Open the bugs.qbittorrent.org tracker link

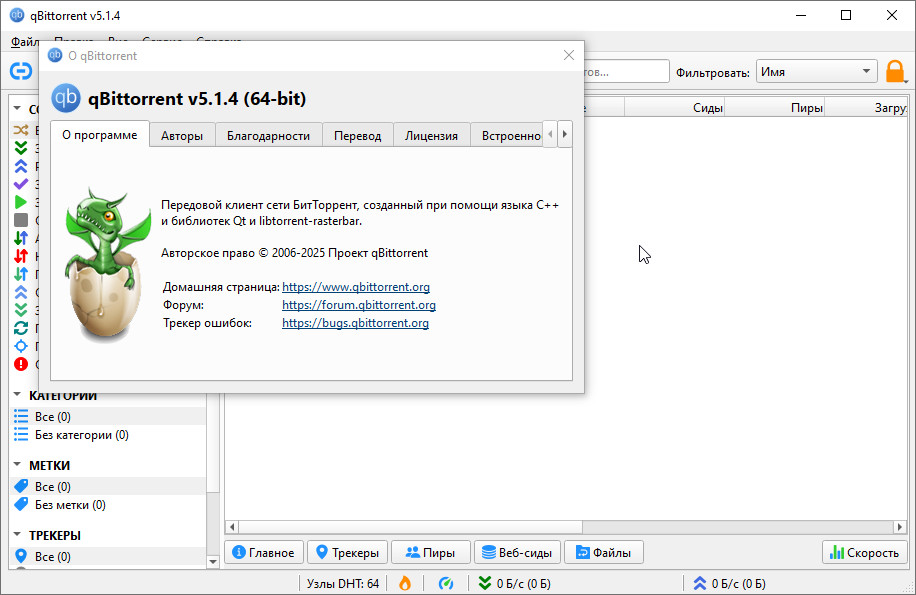click(x=355, y=323)
